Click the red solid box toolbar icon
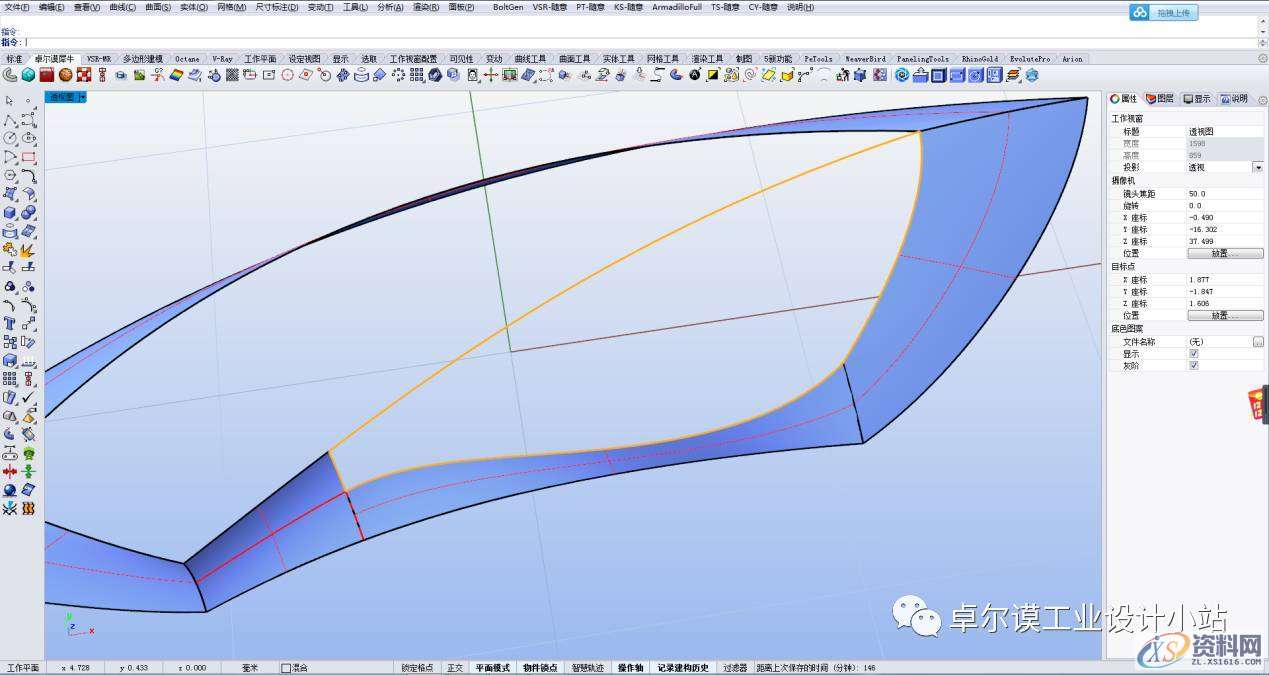This screenshot has width=1269, height=675. [x=47, y=75]
